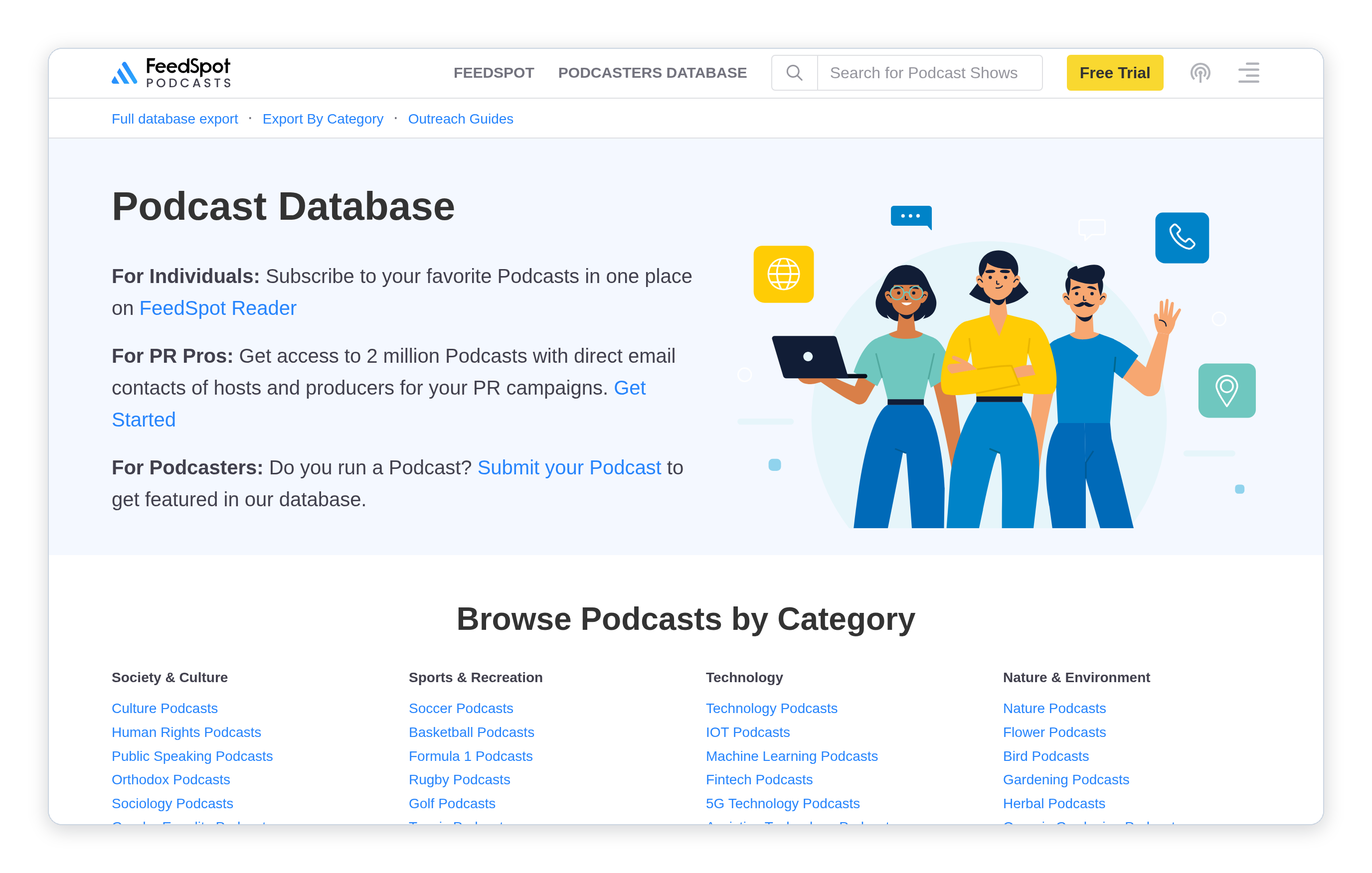1372x873 pixels.
Task: Open Herbal Podcasts category
Action: 1053,803
